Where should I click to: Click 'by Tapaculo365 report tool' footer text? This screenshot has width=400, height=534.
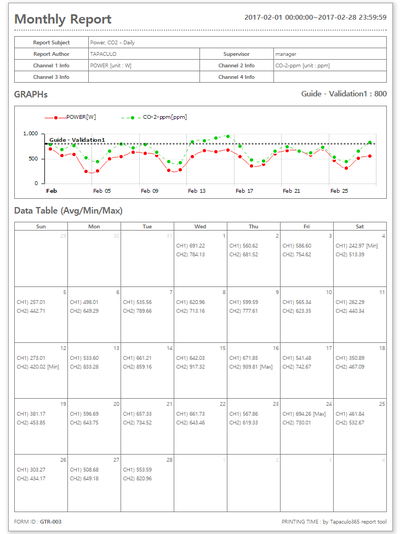pyautogui.click(x=355, y=522)
